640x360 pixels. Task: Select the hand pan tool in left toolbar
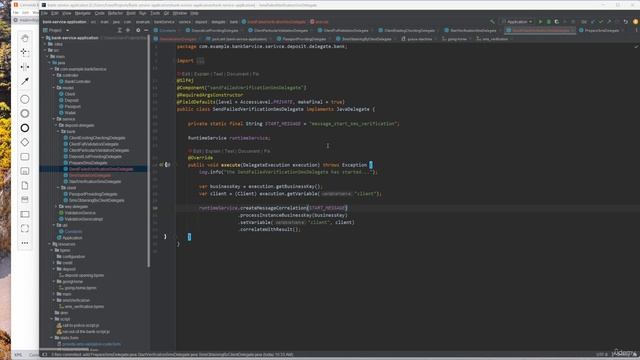[25, 38]
